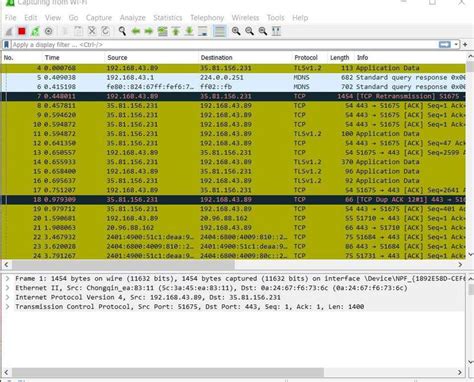
Task: Click packet list horizontal scrollbar thumb
Action: 123,265
